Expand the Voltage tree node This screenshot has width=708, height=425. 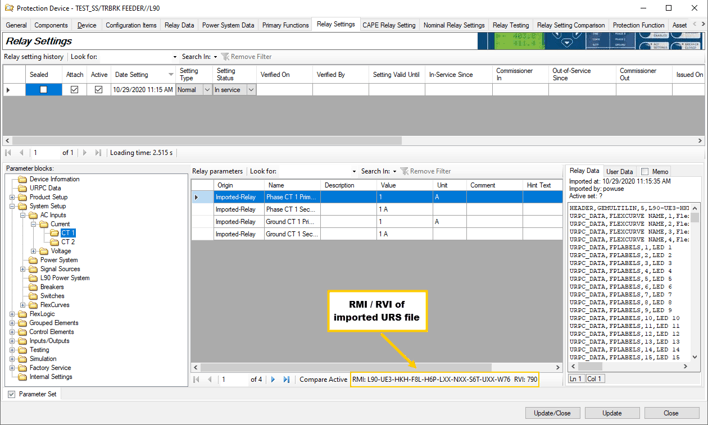tap(33, 251)
